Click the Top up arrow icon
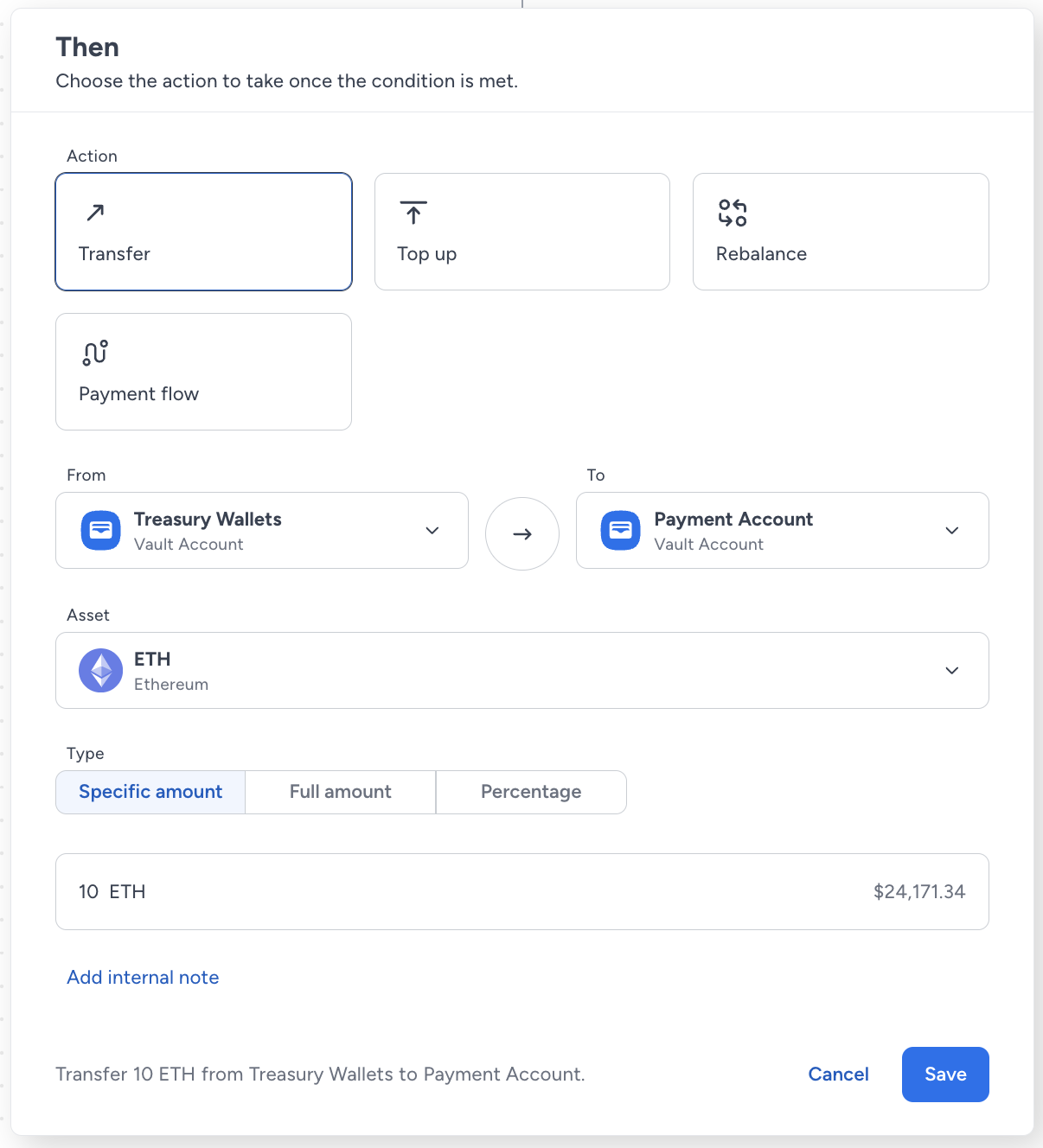This screenshot has width=1043, height=1148. (413, 212)
